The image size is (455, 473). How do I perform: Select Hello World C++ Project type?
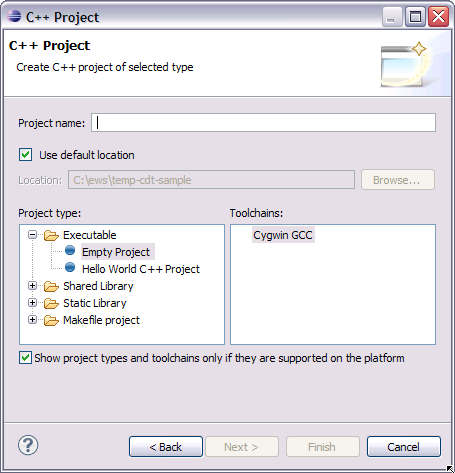141,269
